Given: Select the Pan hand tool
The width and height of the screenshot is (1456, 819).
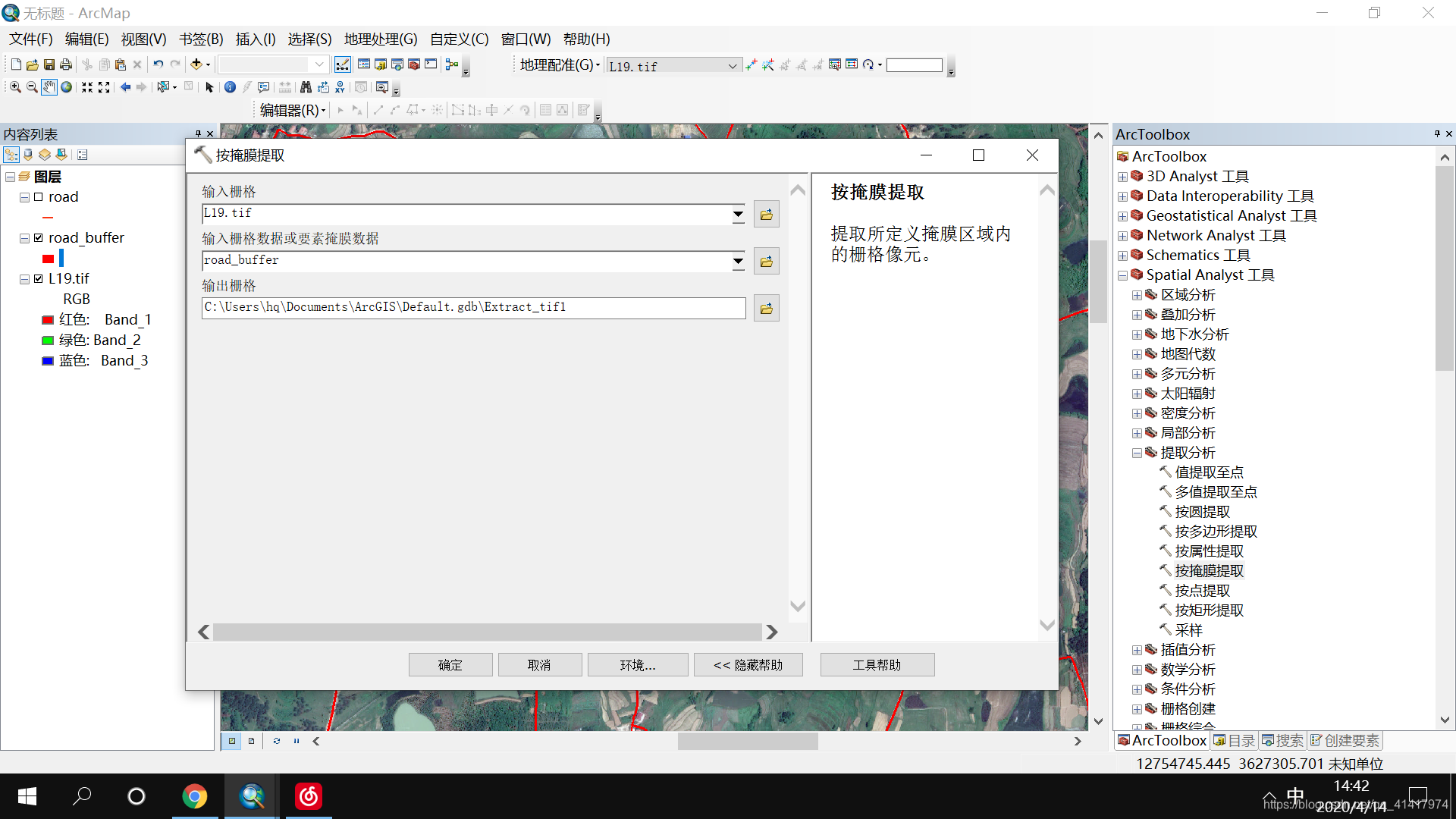Looking at the screenshot, I should tap(49, 87).
